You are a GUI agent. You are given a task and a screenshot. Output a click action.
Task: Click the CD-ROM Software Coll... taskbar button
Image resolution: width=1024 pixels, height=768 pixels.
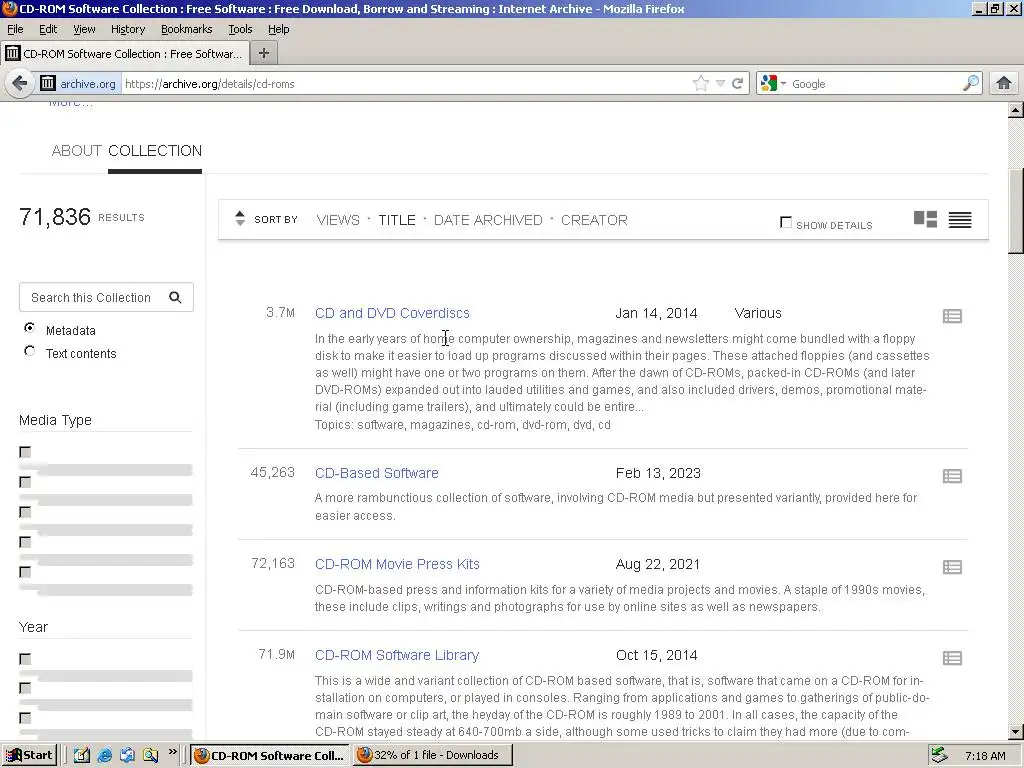click(270, 755)
